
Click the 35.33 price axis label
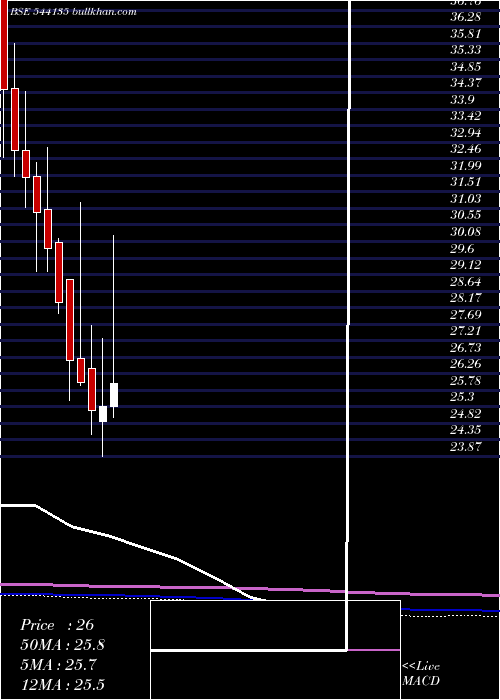[466, 50]
